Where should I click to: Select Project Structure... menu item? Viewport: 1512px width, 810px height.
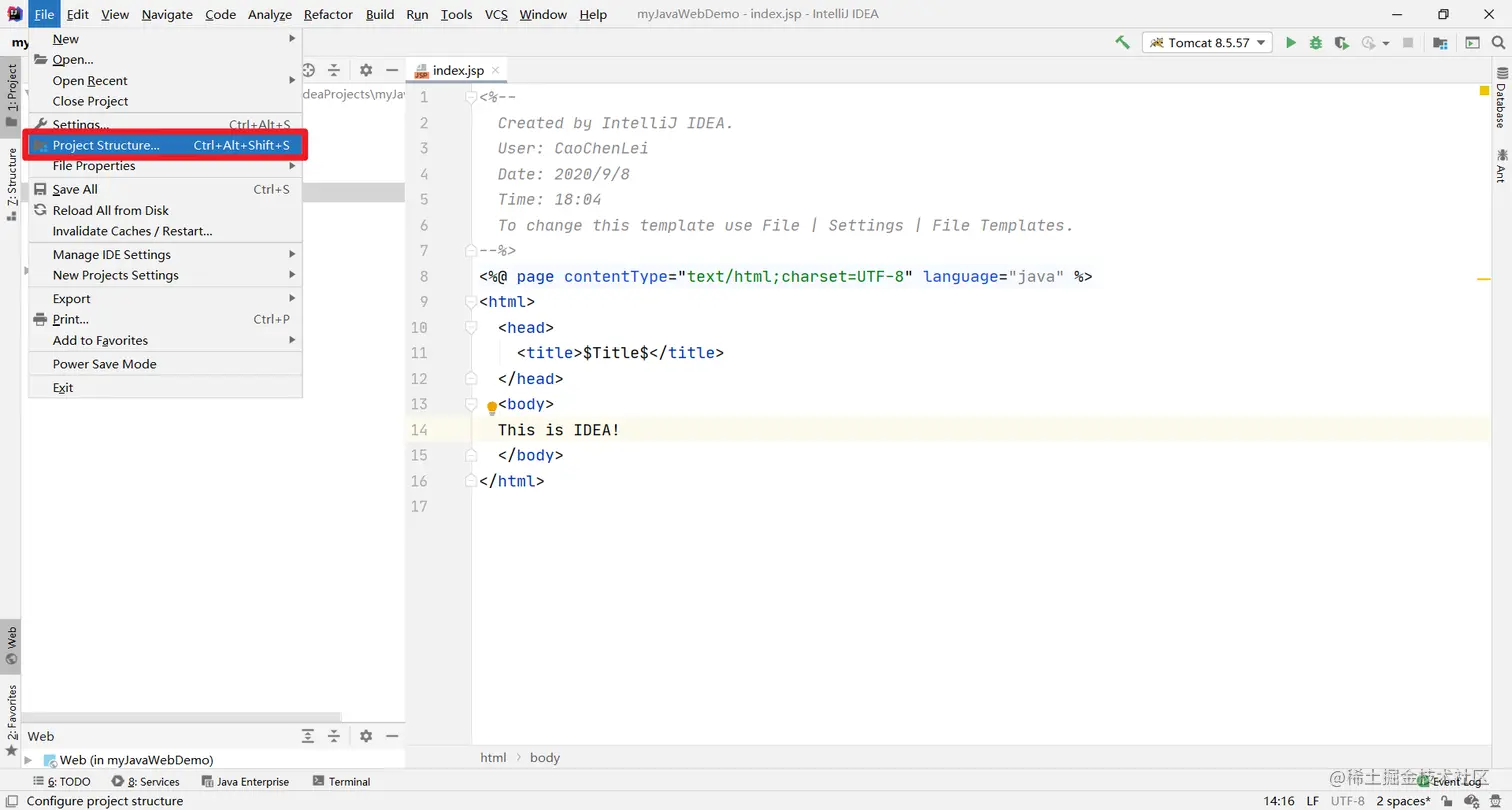[166, 145]
